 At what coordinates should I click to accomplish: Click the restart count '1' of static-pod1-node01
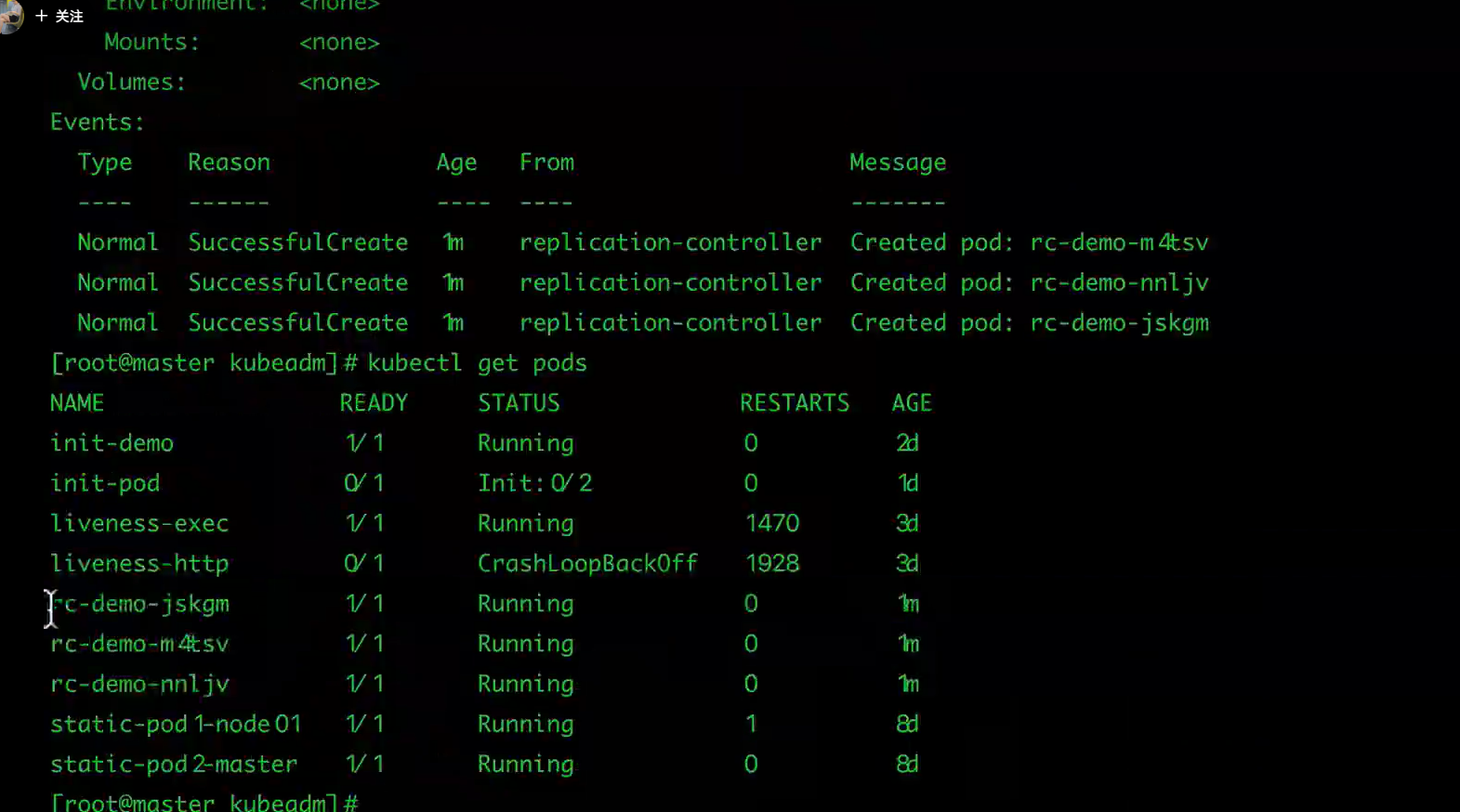pyautogui.click(x=751, y=725)
